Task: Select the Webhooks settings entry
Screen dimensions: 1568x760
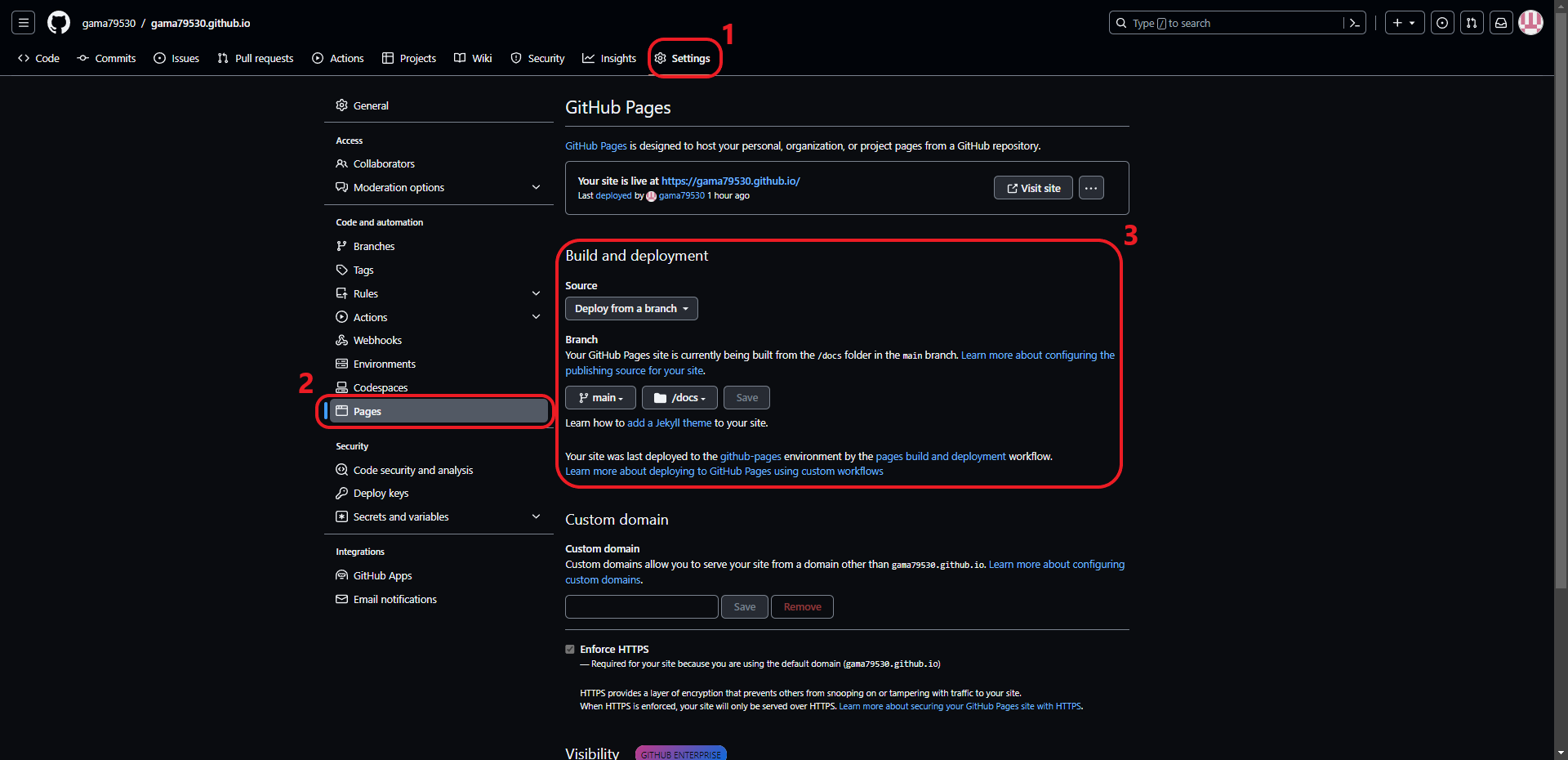Action: pos(377,340)
